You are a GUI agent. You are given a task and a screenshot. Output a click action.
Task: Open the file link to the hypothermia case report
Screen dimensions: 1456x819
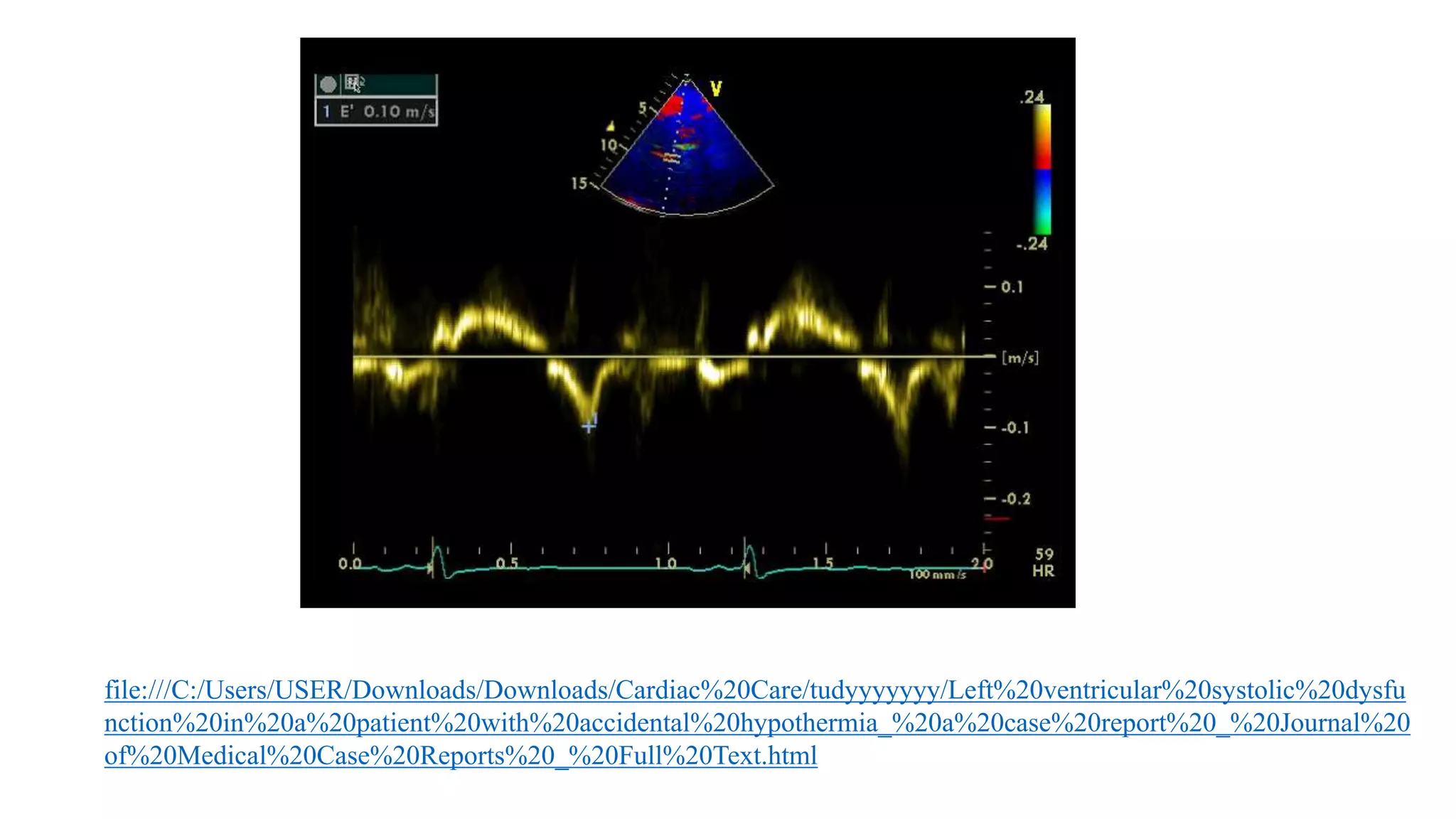click(x=757, y=722)
